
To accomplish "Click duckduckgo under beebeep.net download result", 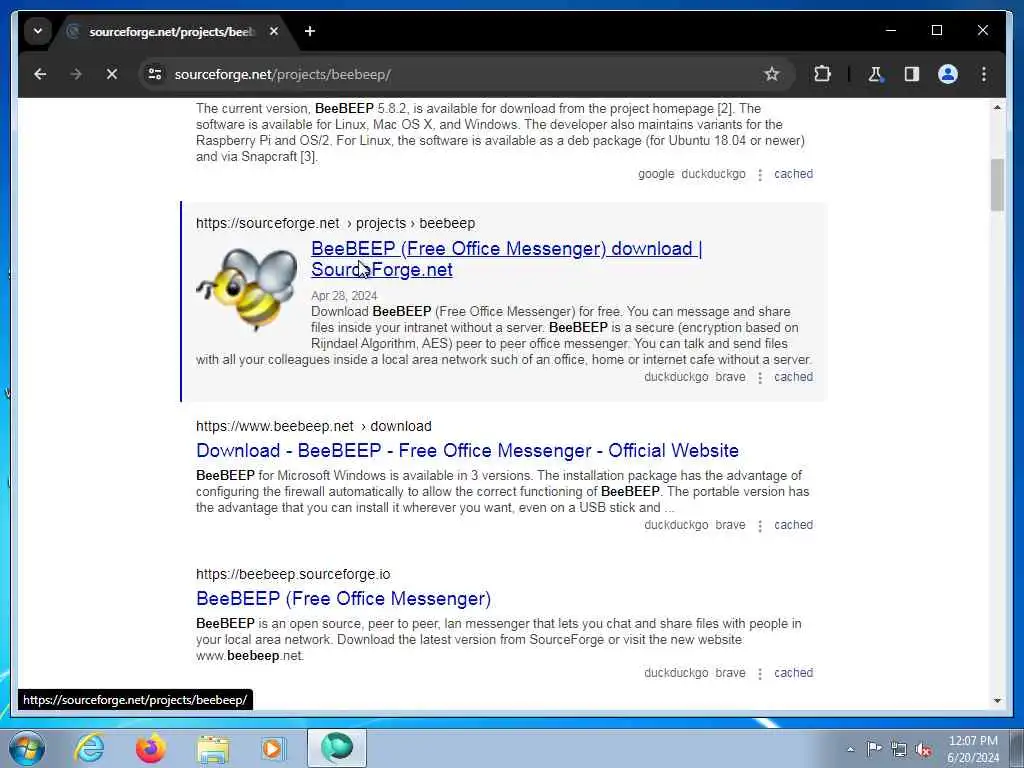I will click(676, 524).
